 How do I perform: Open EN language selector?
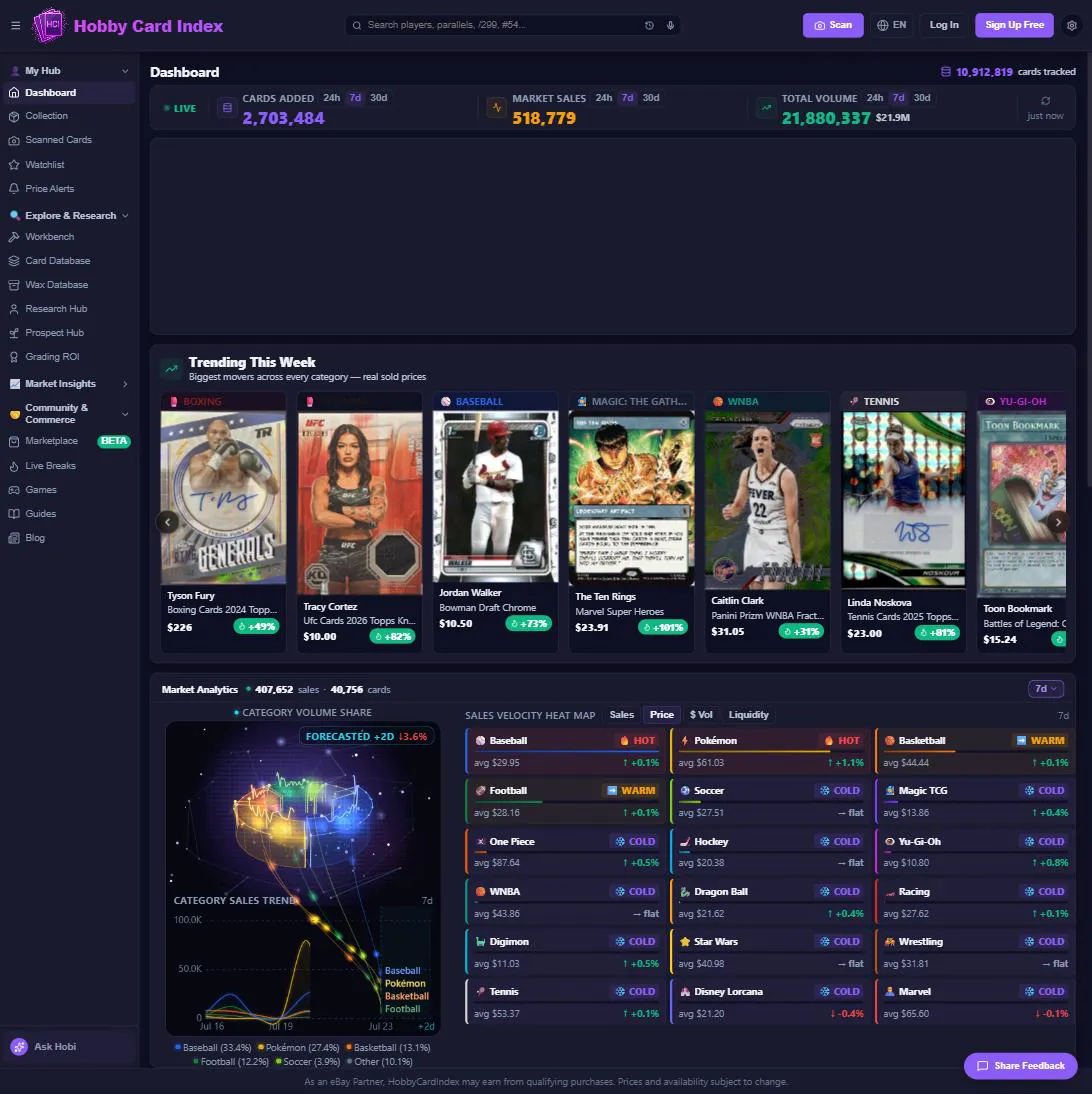pyautogui.click(x=892, y=25)
